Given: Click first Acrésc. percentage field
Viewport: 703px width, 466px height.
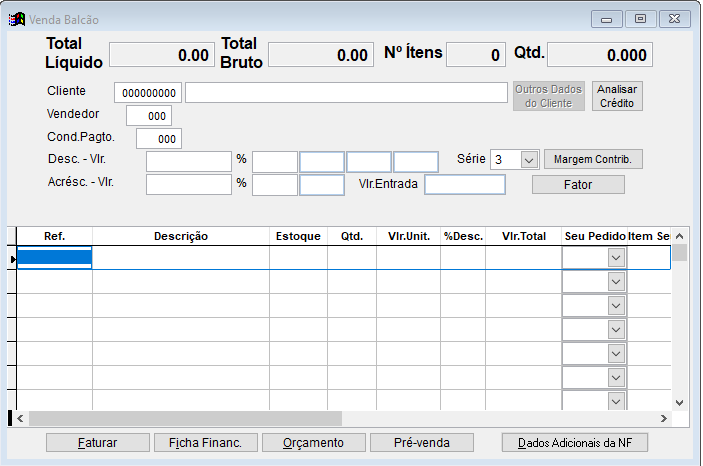Looking at the screenshot, I should pyautogui.click(x=275, y=185).
